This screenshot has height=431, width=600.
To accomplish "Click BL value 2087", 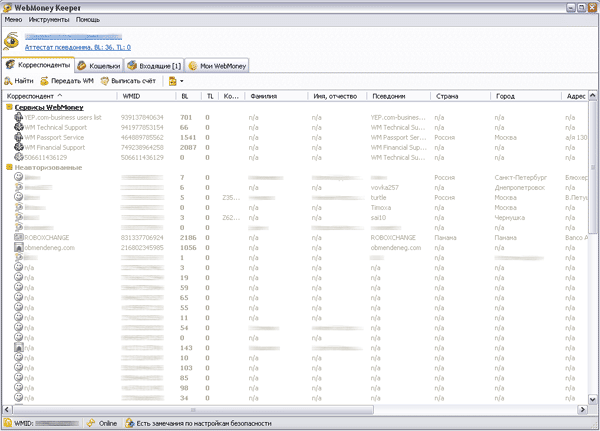I will coord(188,147).
